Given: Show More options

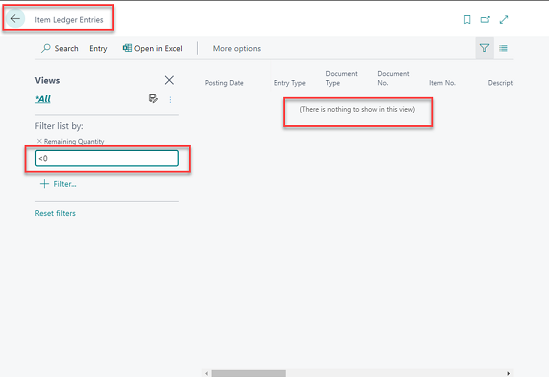Looking at the screenshot, I should [237, 49].
